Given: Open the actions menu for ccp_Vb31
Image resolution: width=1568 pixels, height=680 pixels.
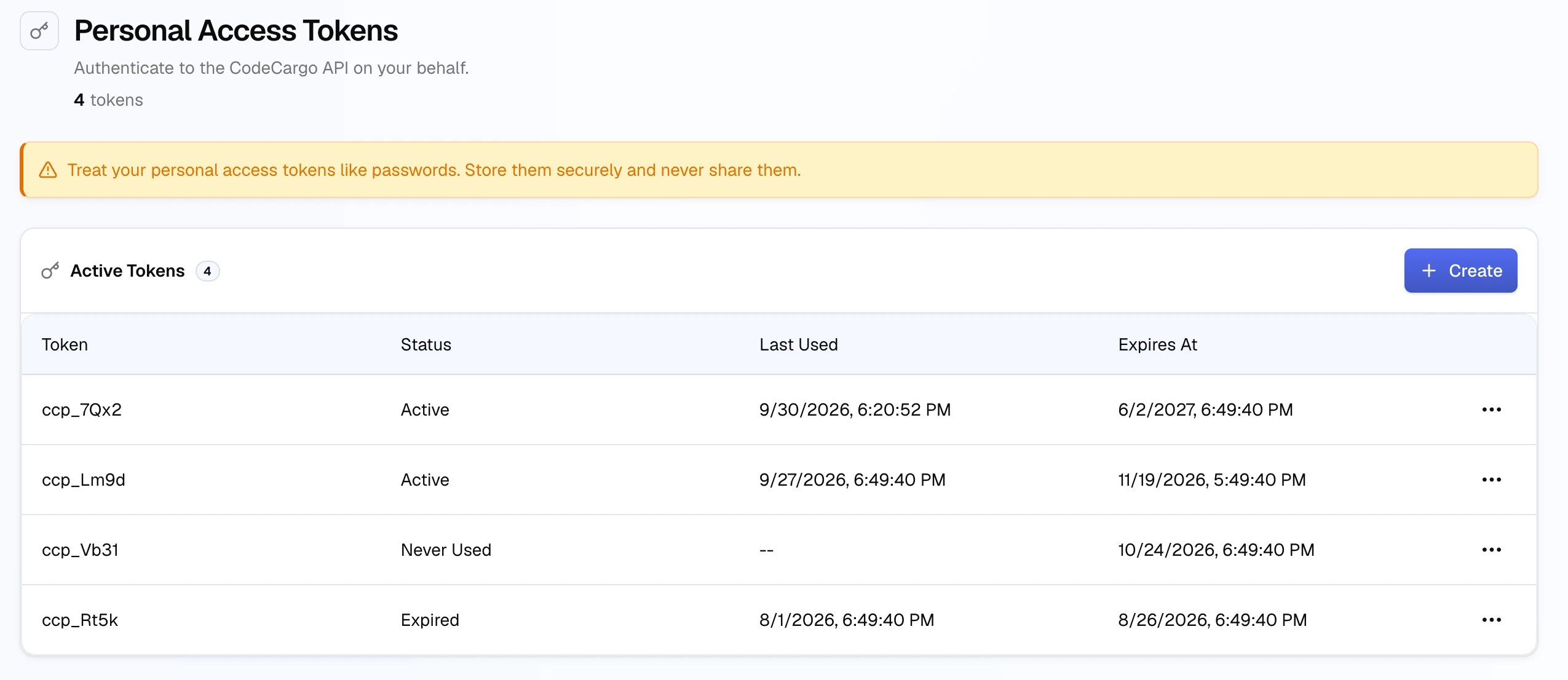Looking at the screenshot, I should 1491,550.
